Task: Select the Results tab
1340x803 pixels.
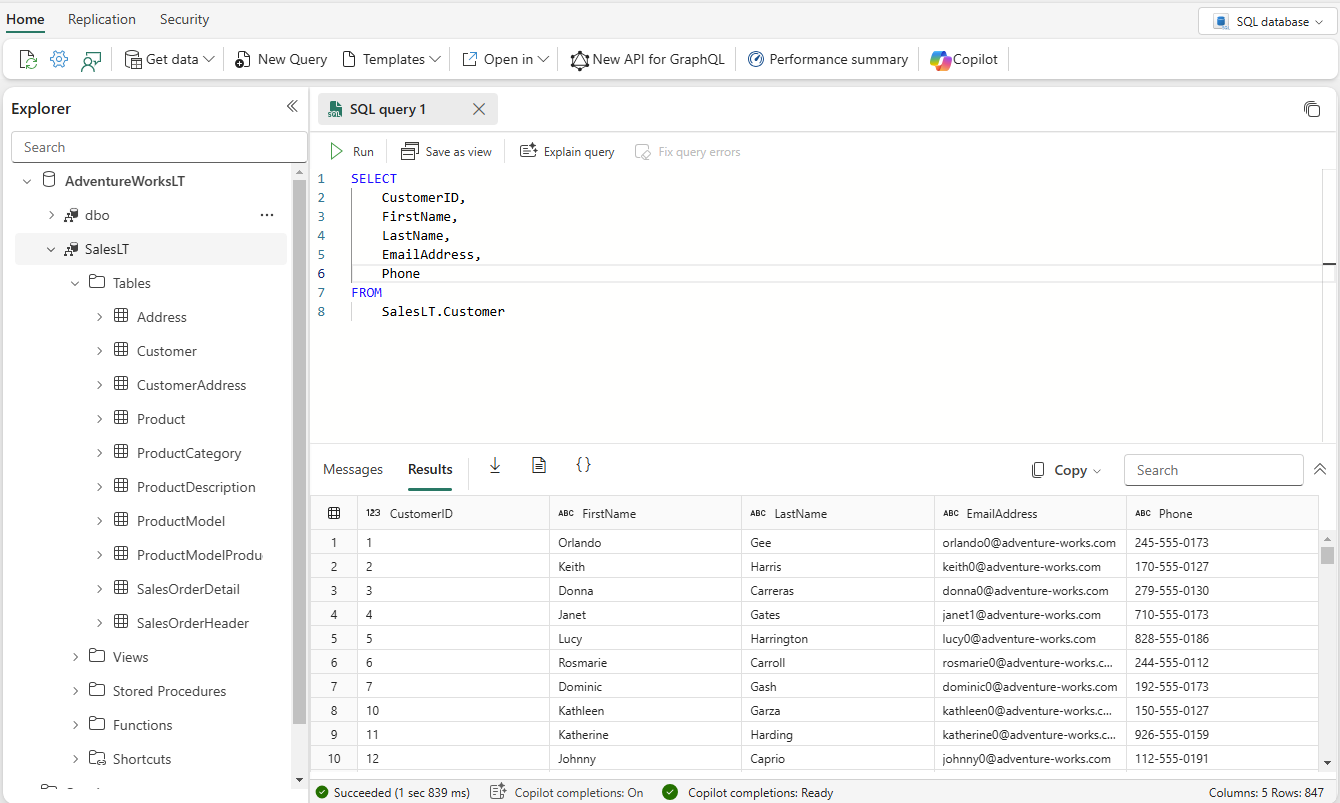Action: pos(430,470)
